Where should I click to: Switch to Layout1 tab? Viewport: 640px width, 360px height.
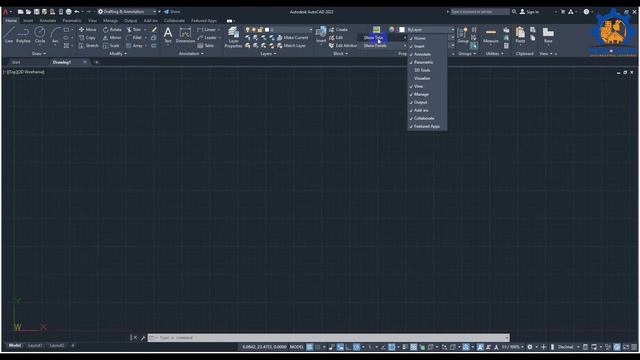35,346
